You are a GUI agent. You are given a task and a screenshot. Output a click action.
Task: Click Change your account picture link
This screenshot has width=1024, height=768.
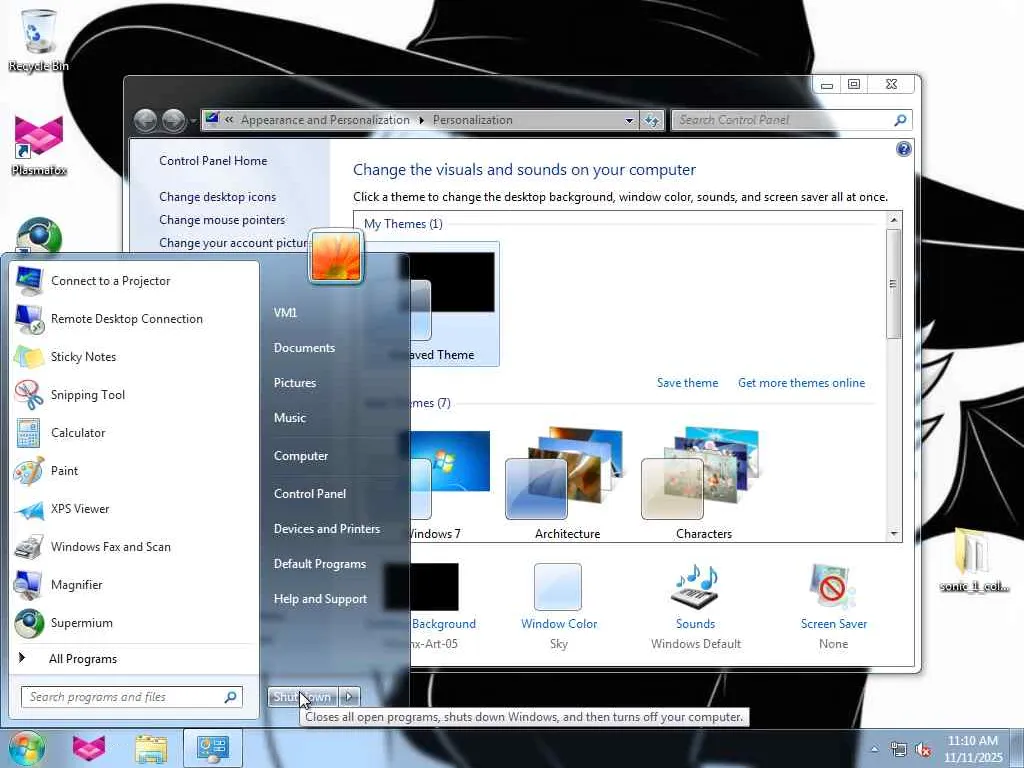coord(234,243)
